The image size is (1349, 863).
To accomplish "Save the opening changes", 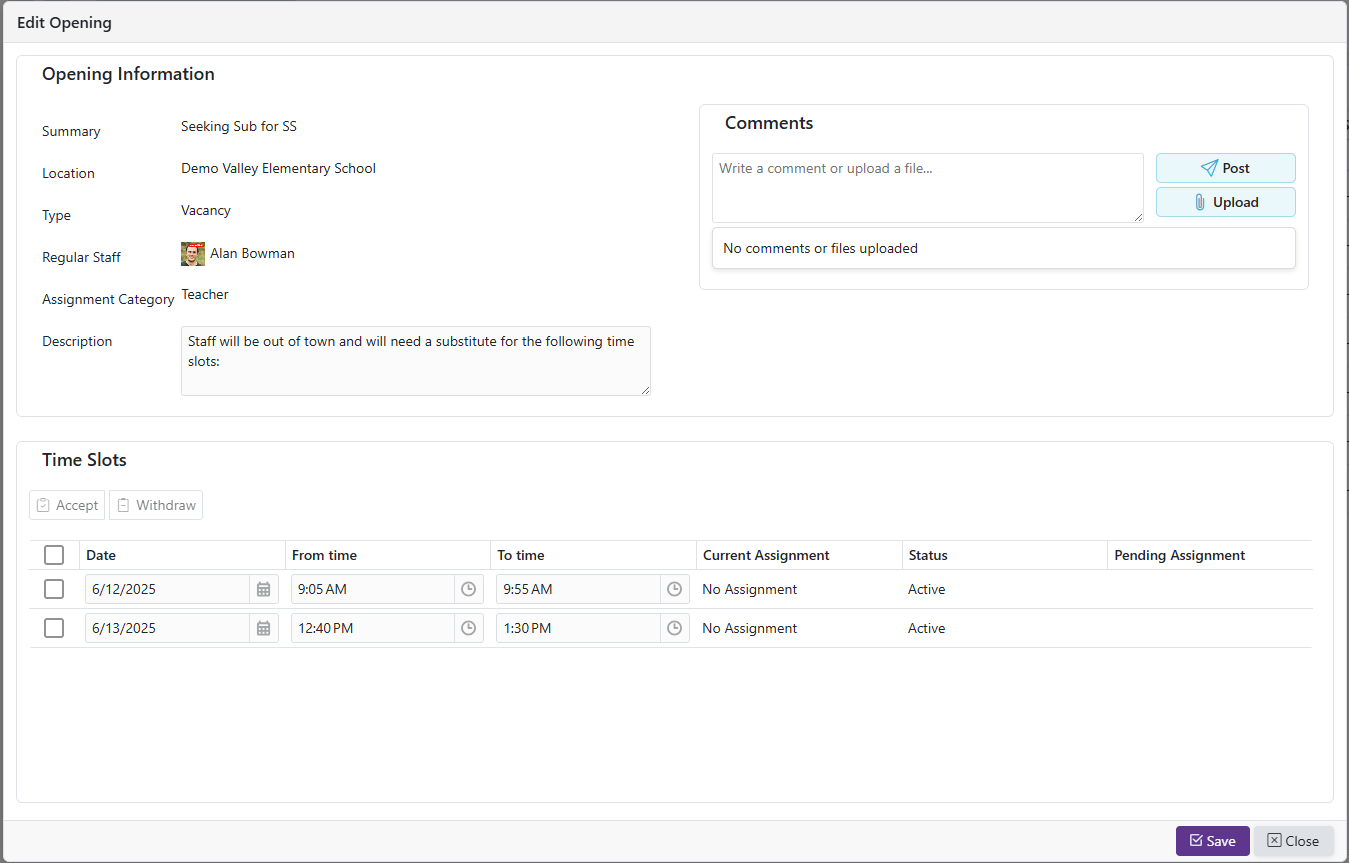I will coord(1212,841).
